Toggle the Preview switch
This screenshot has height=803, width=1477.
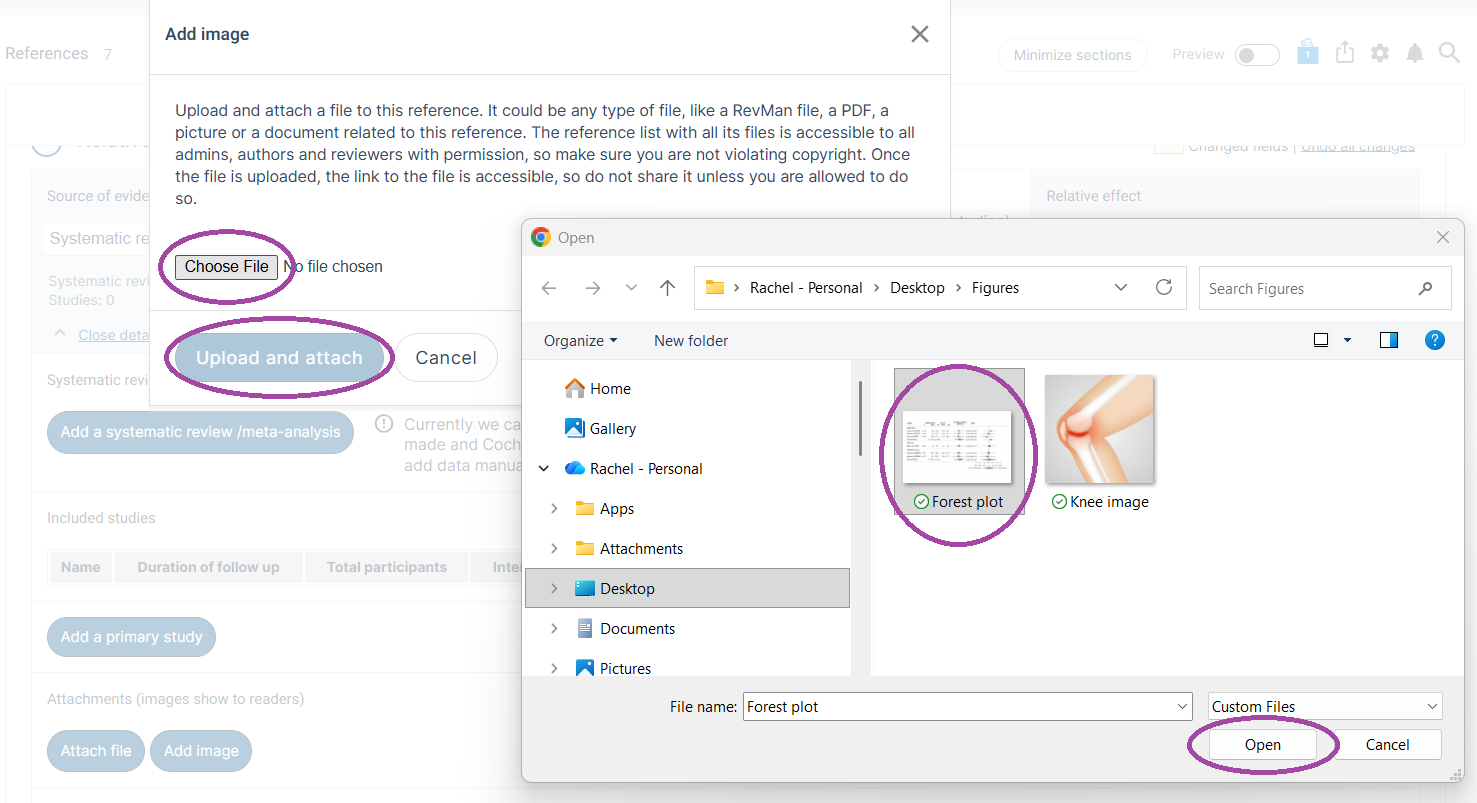click(1257, 55)
